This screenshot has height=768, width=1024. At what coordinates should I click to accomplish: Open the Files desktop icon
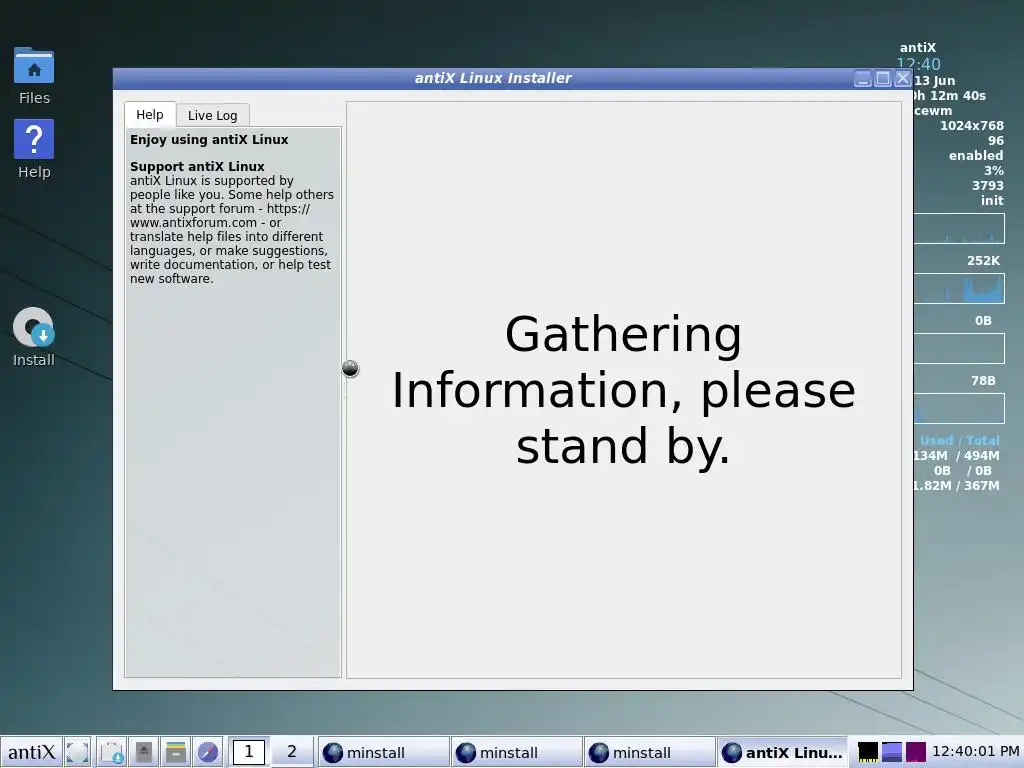tap(34, 75)
